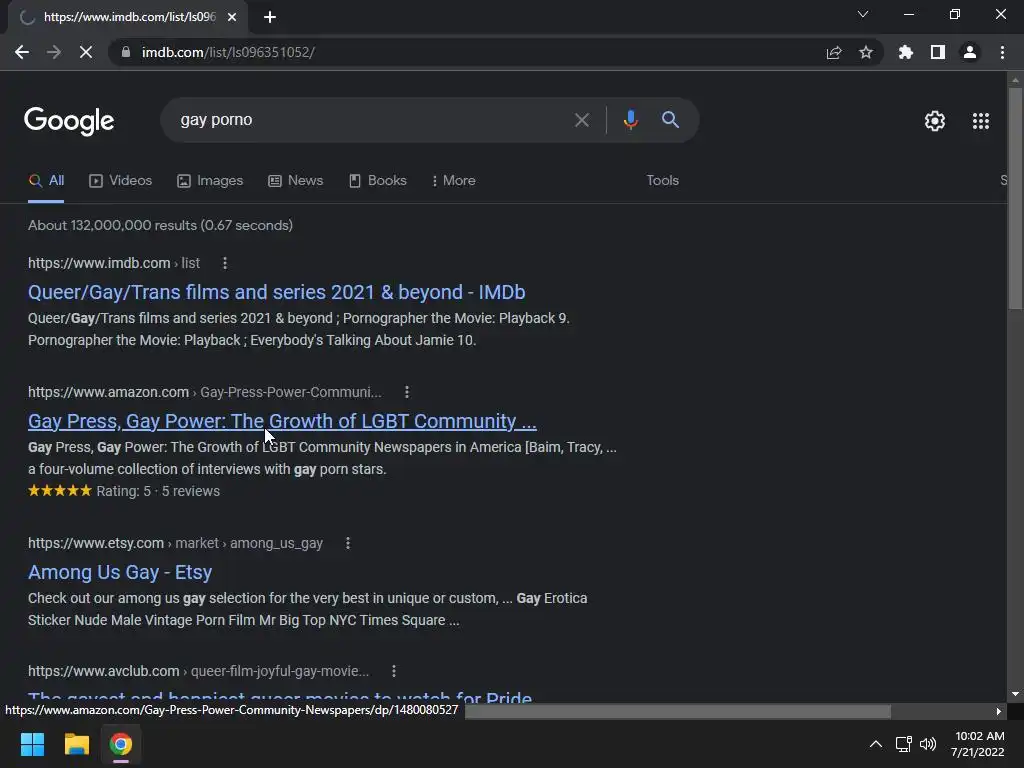
Task: Open the Windows Start menu
Action: click(32, 744)
